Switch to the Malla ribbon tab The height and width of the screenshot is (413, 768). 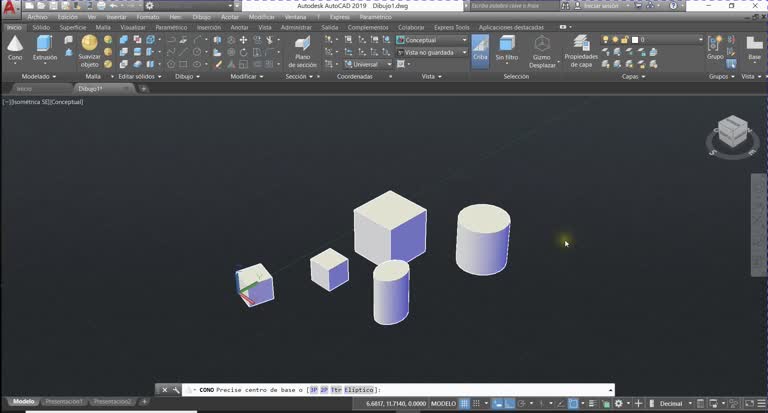pos(103,27)
